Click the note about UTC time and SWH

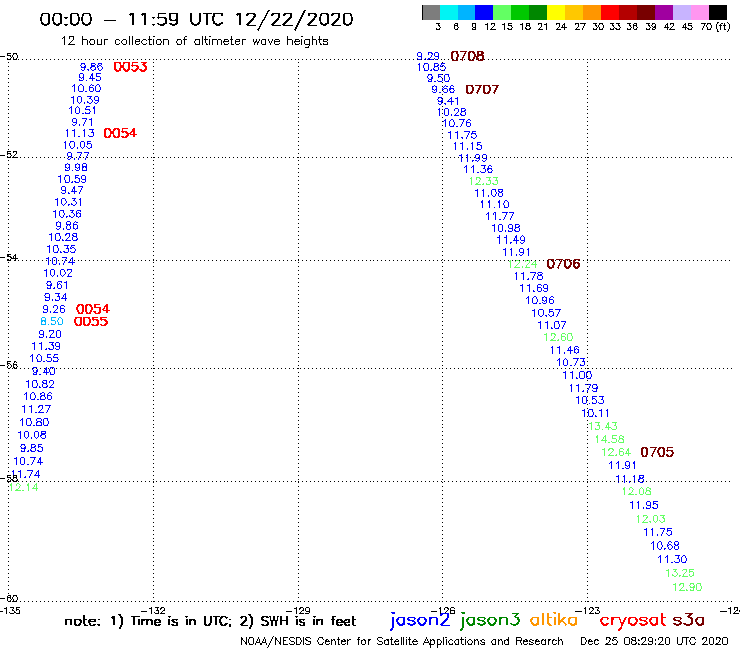pos(210,621)
